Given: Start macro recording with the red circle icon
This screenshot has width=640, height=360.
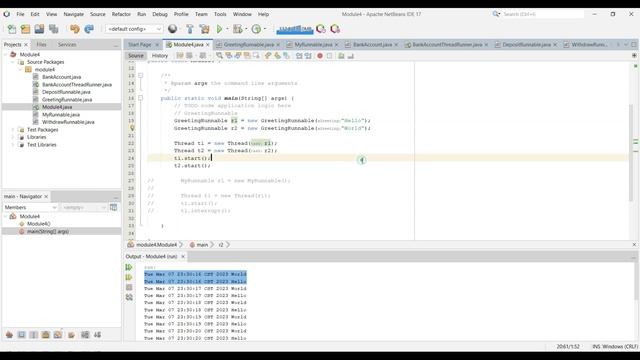Looking at the screenshot, I should (x=320, y=56).
